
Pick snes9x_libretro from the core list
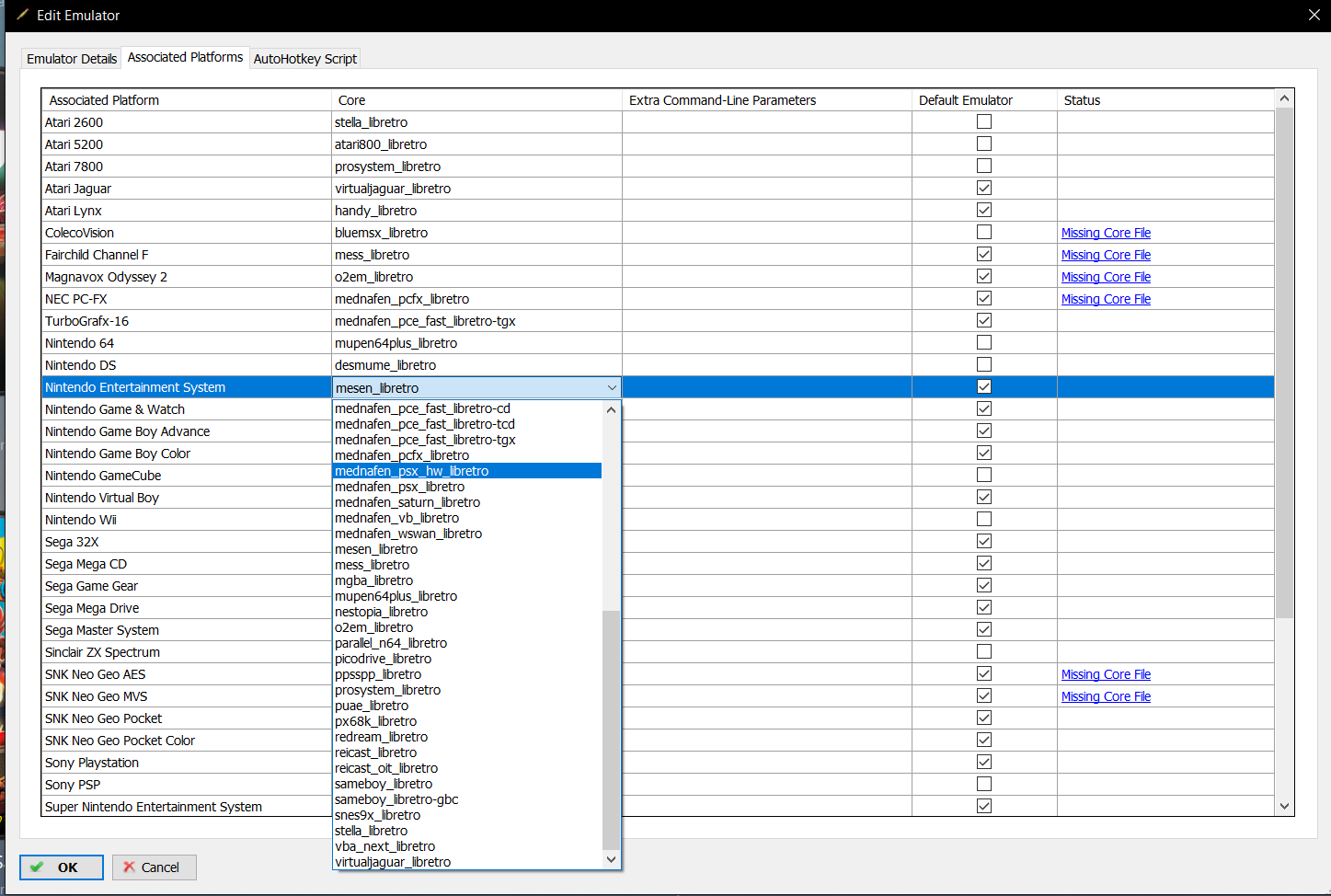coord(467,815)
